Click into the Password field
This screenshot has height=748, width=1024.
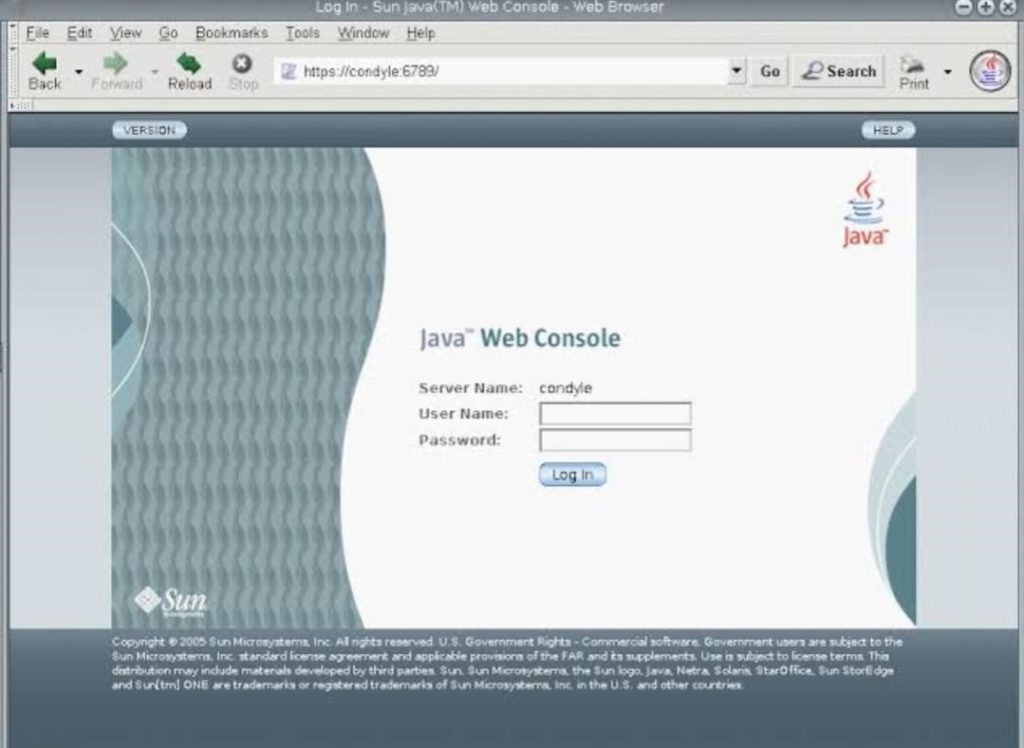pyautogui.click(x=615, y=440)
